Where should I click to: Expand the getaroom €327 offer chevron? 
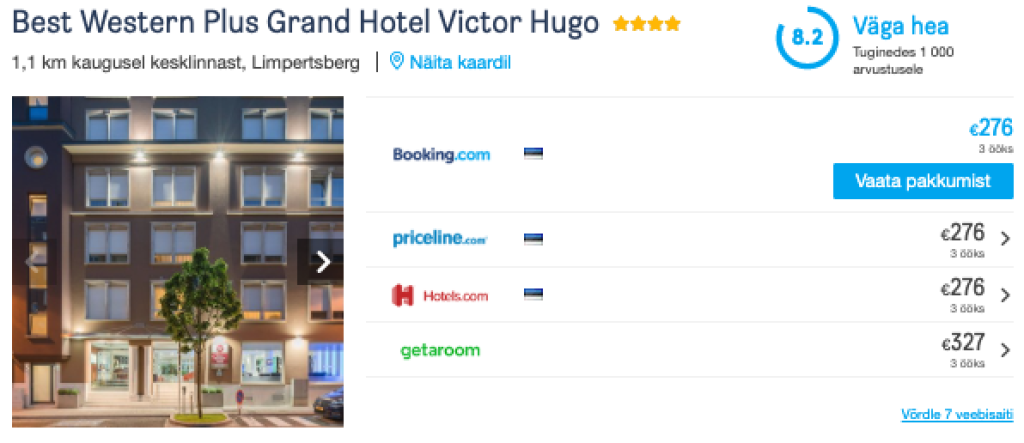point(1005,350)
